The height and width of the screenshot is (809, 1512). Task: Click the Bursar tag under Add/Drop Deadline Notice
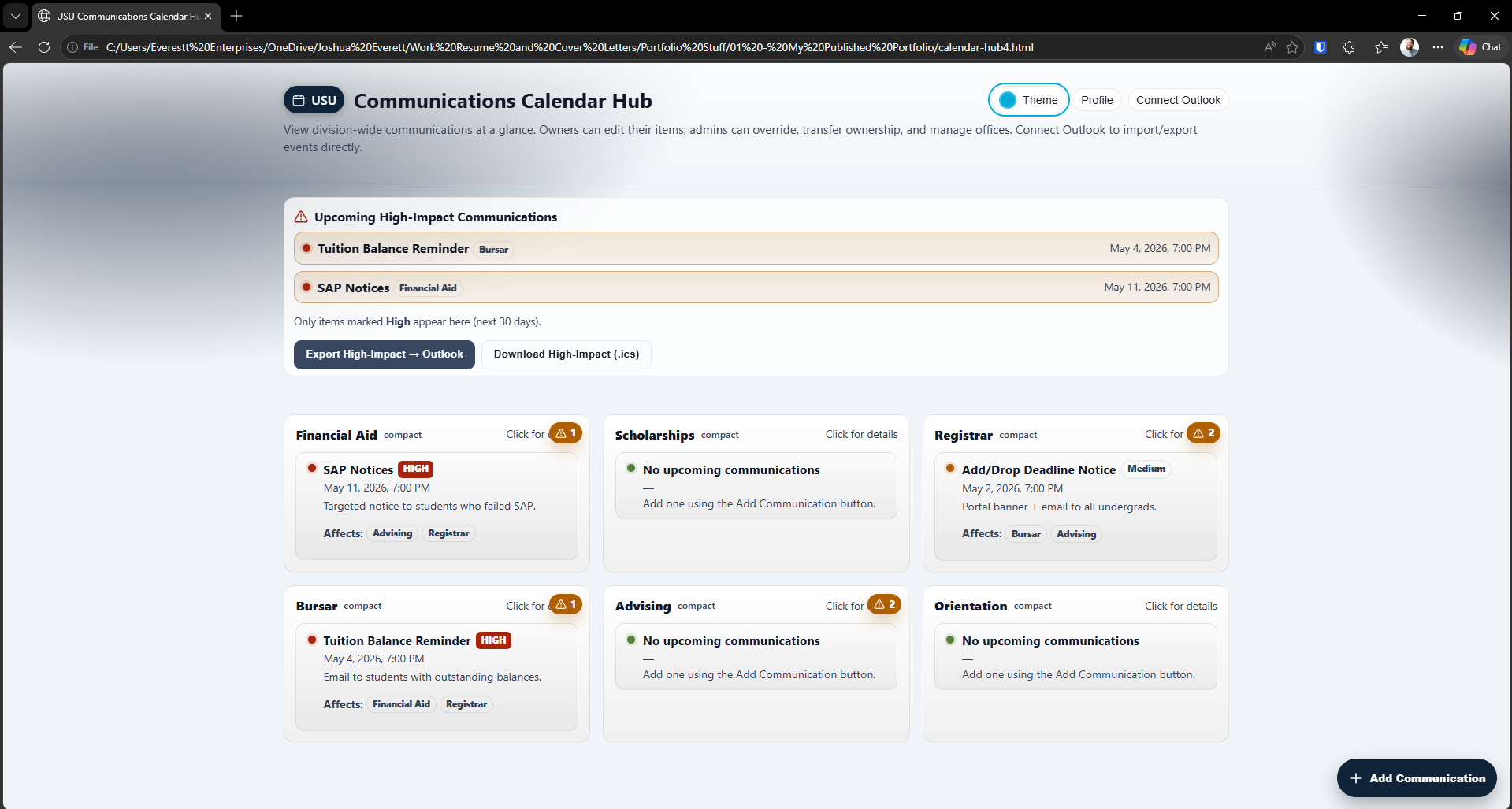1026,534
